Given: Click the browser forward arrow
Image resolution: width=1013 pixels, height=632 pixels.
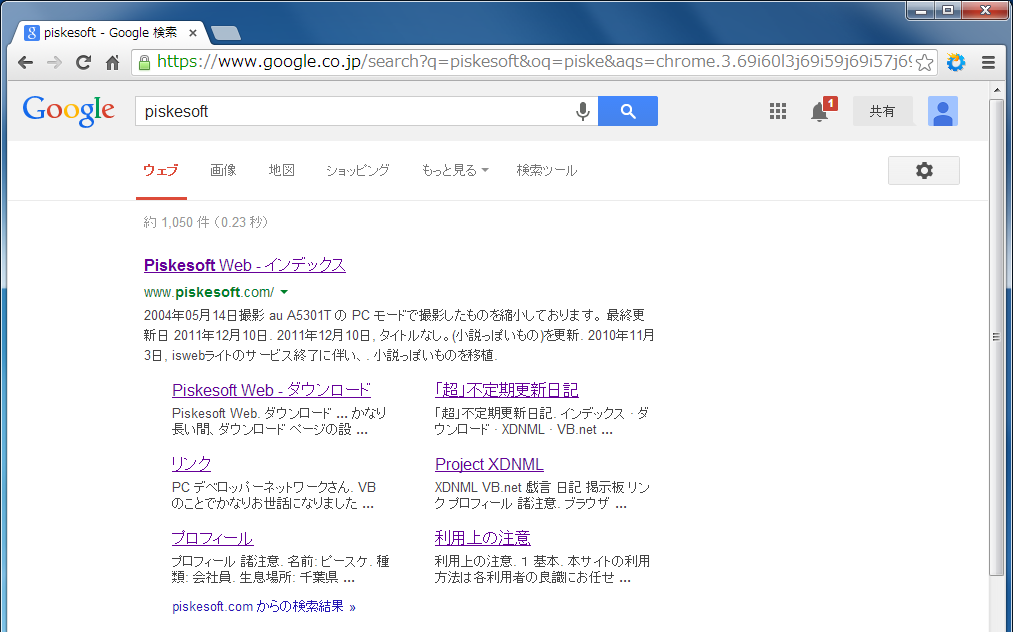Looking at the screenshot, I should (x=54, y=63).
